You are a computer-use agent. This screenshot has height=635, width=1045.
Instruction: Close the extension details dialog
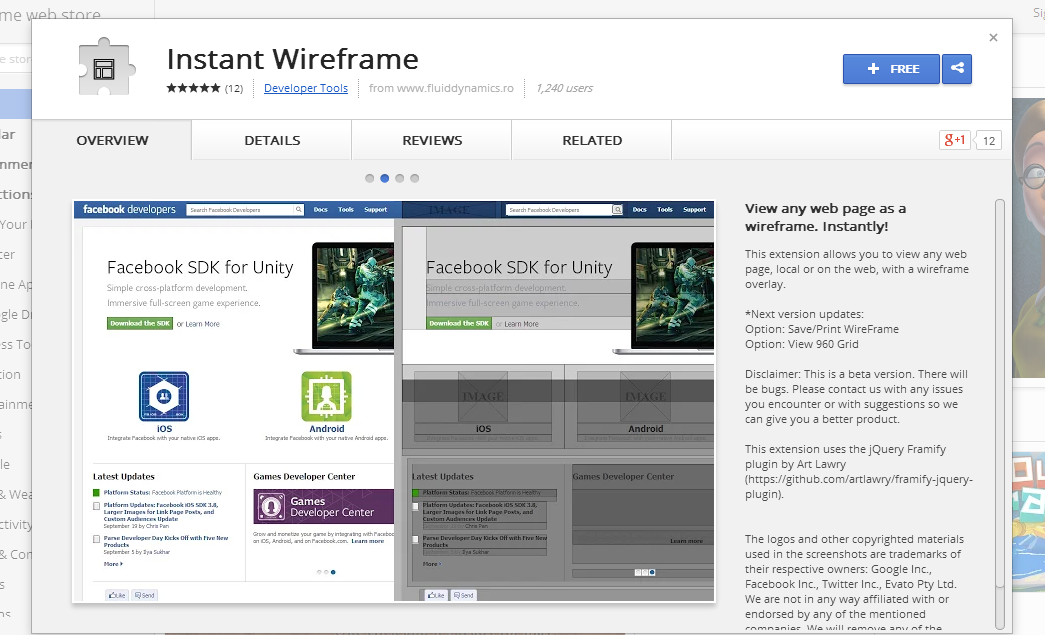pyautogui.click(x=993, y=38)
